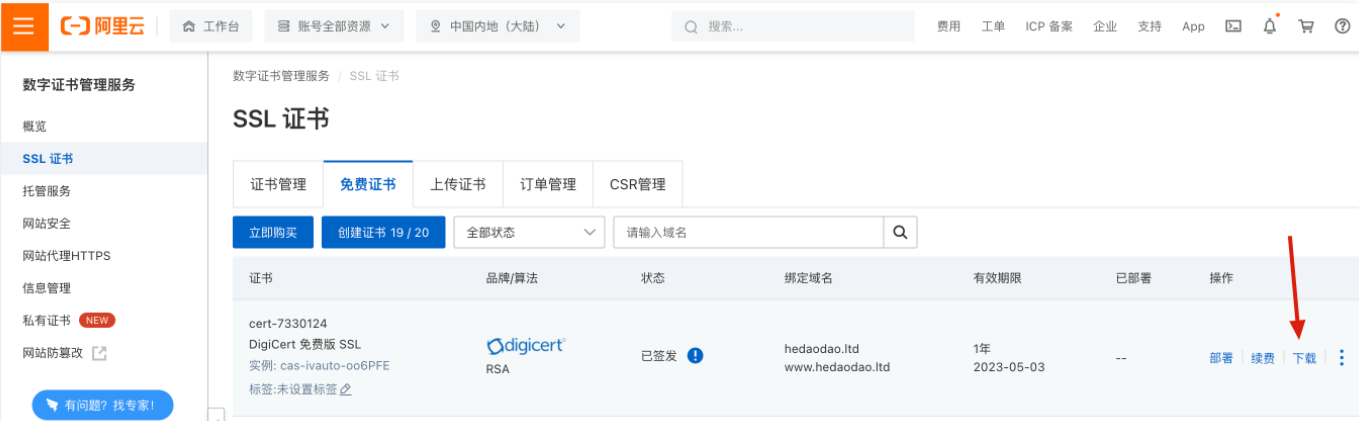Open 支持 in the top menu
The image size is (1359, 421).
click(x=1149, y=27)
